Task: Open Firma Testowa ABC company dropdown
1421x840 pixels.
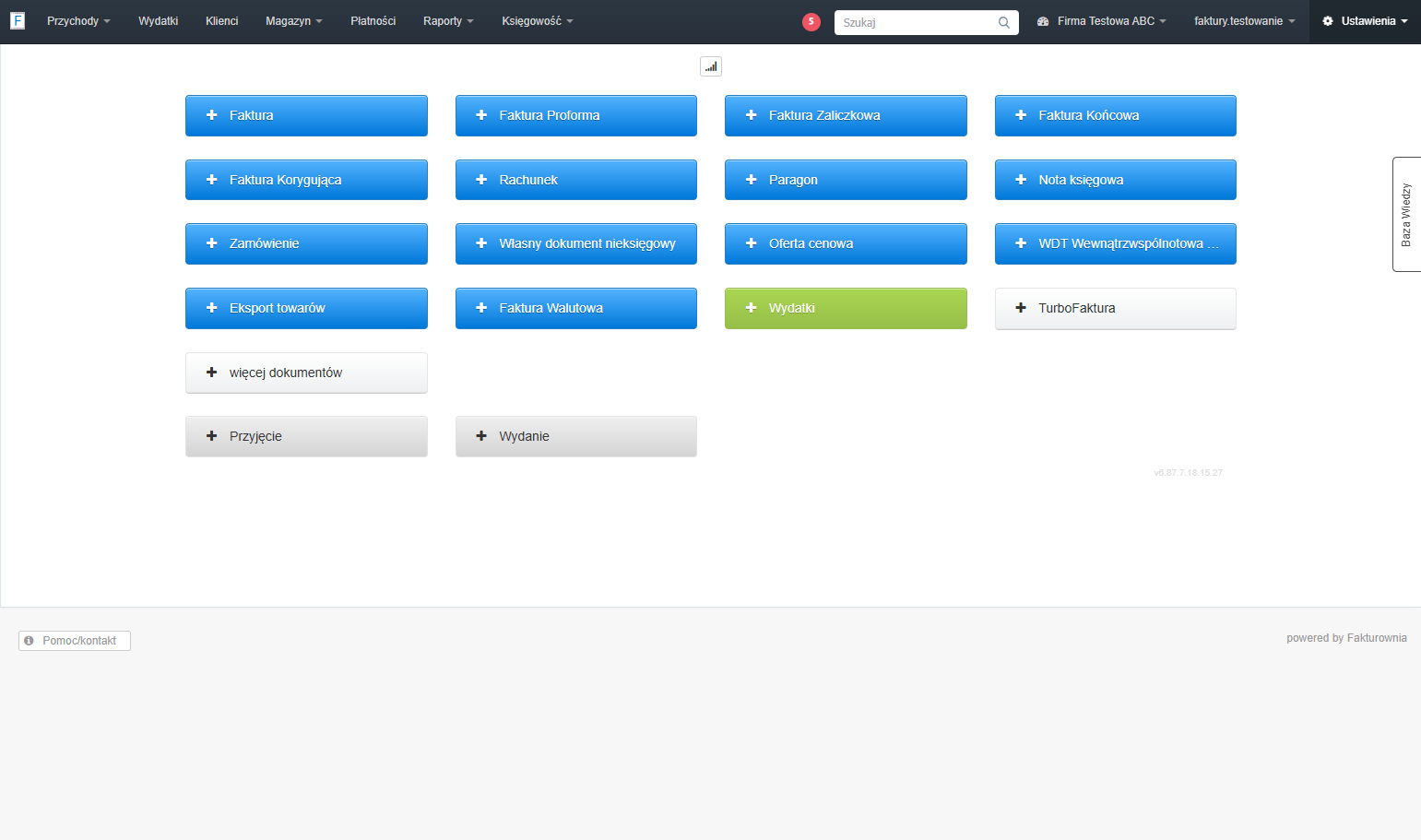Action: tap(1102, 21)
